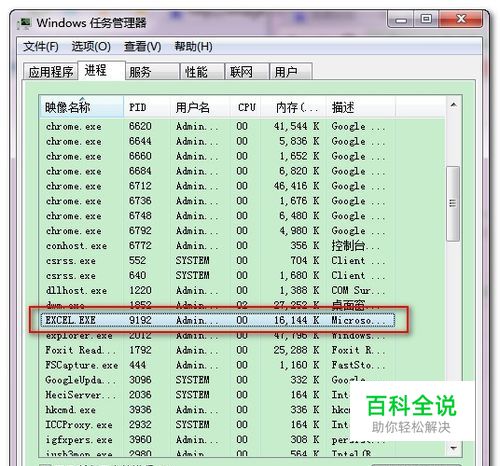The width and height of the screenshot is (500, 466).
Task: Open the 选项(O) menu
Action: coord(91,46)
